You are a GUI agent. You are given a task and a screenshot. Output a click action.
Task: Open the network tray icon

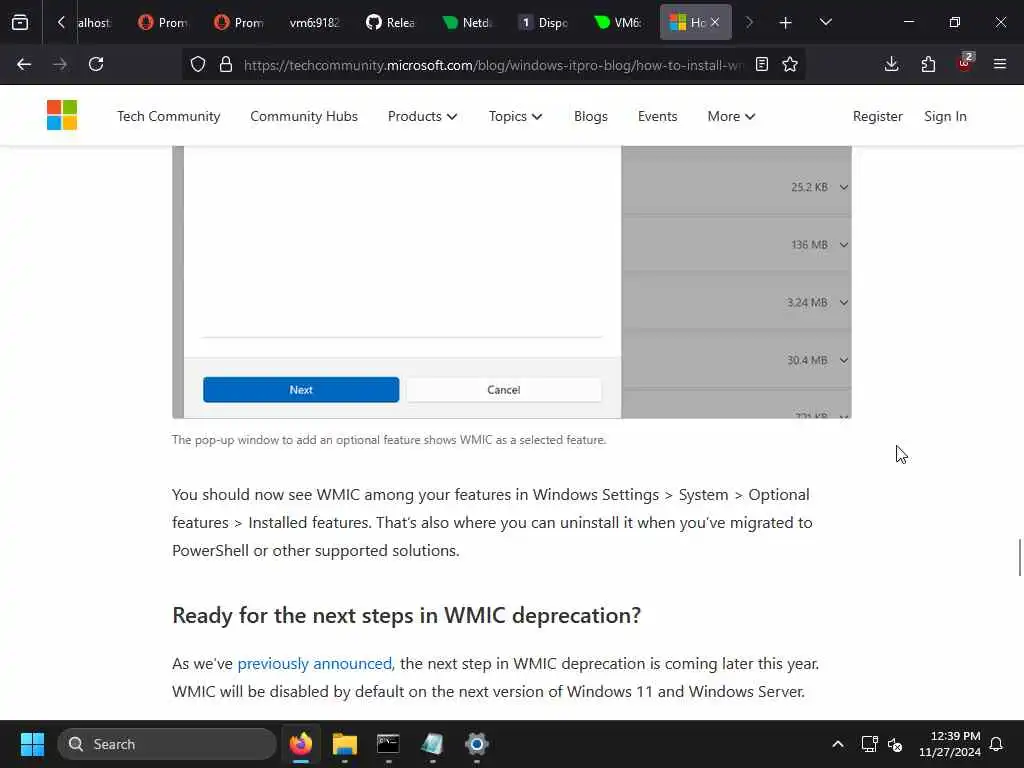(x=869, y=744)
